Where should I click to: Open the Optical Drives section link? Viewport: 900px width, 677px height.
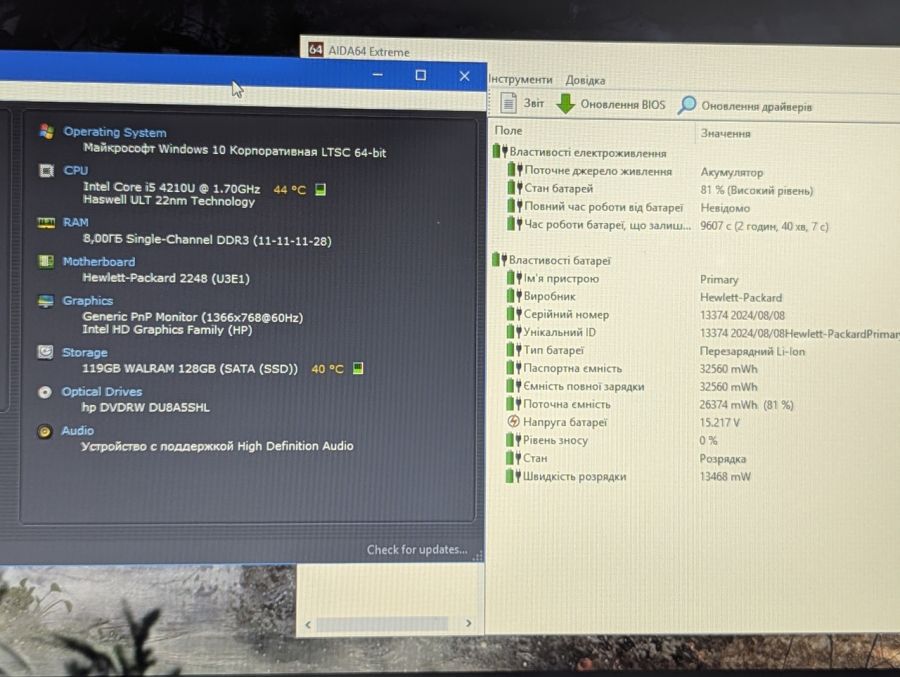[102, 392]
